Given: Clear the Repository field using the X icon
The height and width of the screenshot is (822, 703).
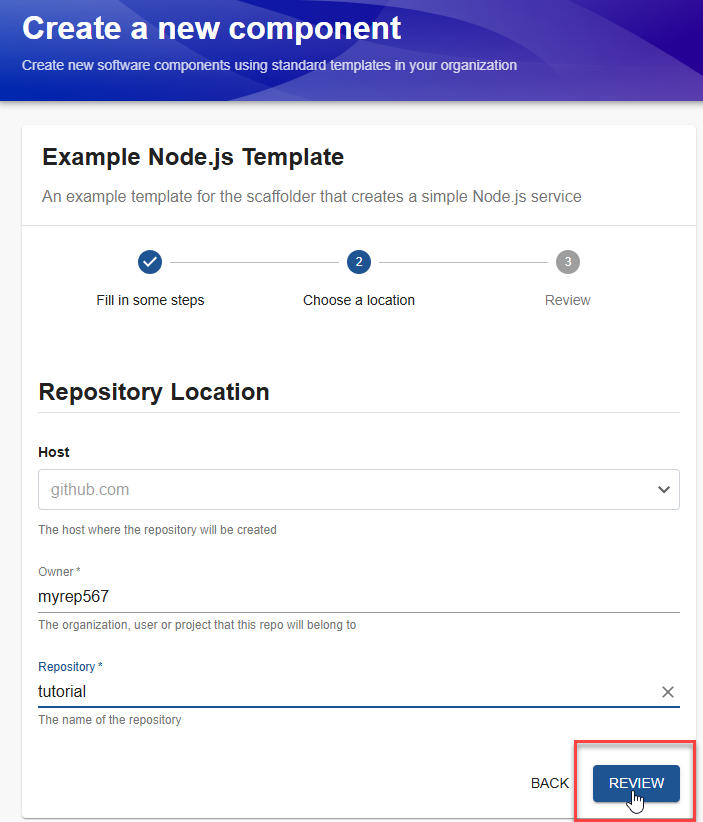Looking at the screenshot, I should coord(668,691).
